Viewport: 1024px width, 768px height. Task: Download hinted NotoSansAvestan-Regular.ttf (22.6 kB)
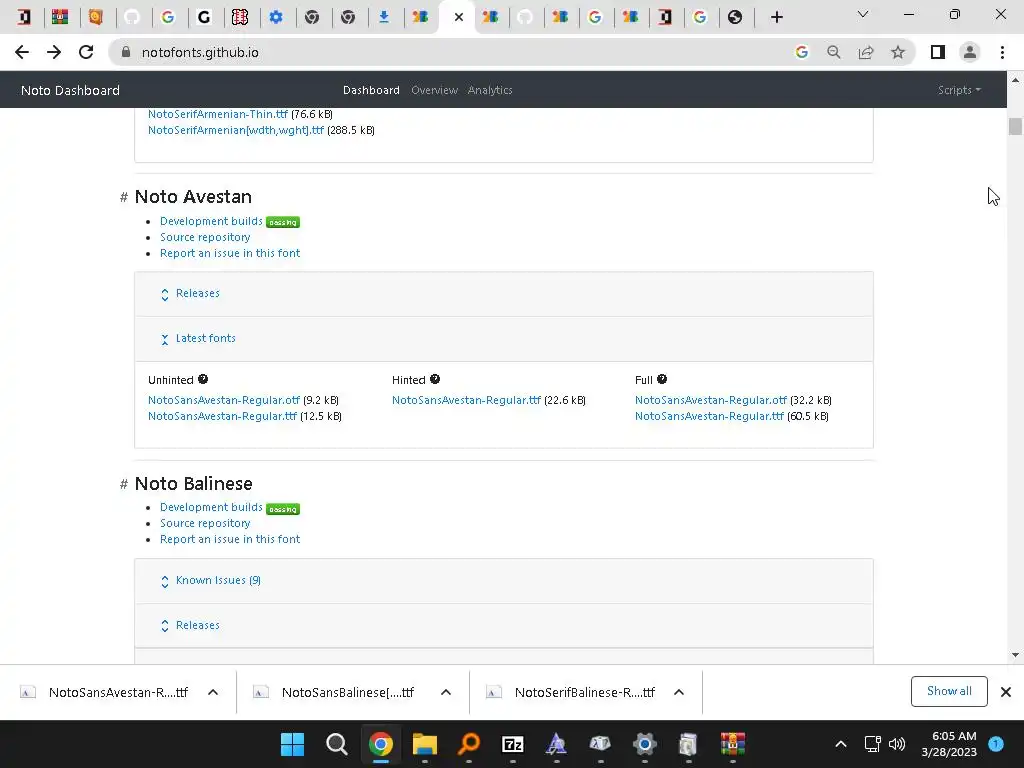coord(466,400)
